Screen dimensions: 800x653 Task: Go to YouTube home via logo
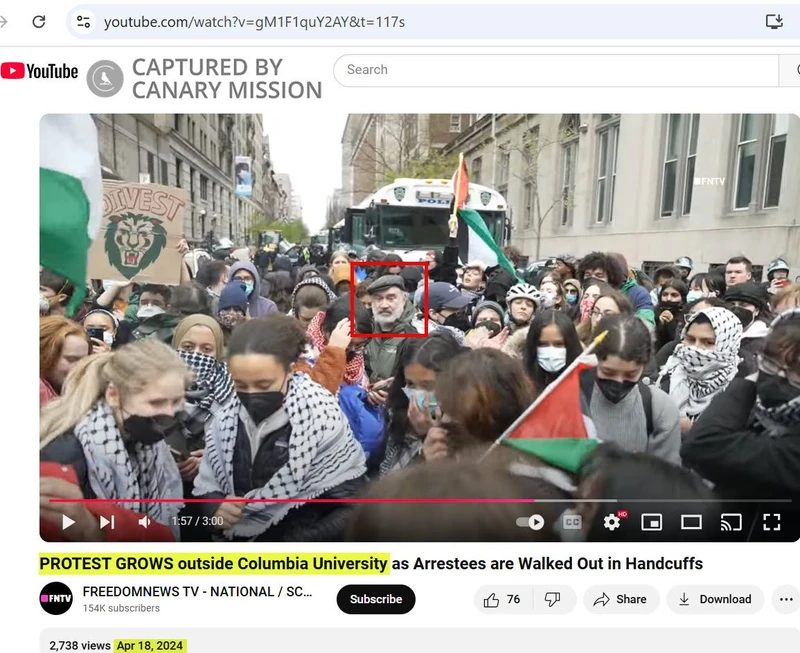coord(40,71)
